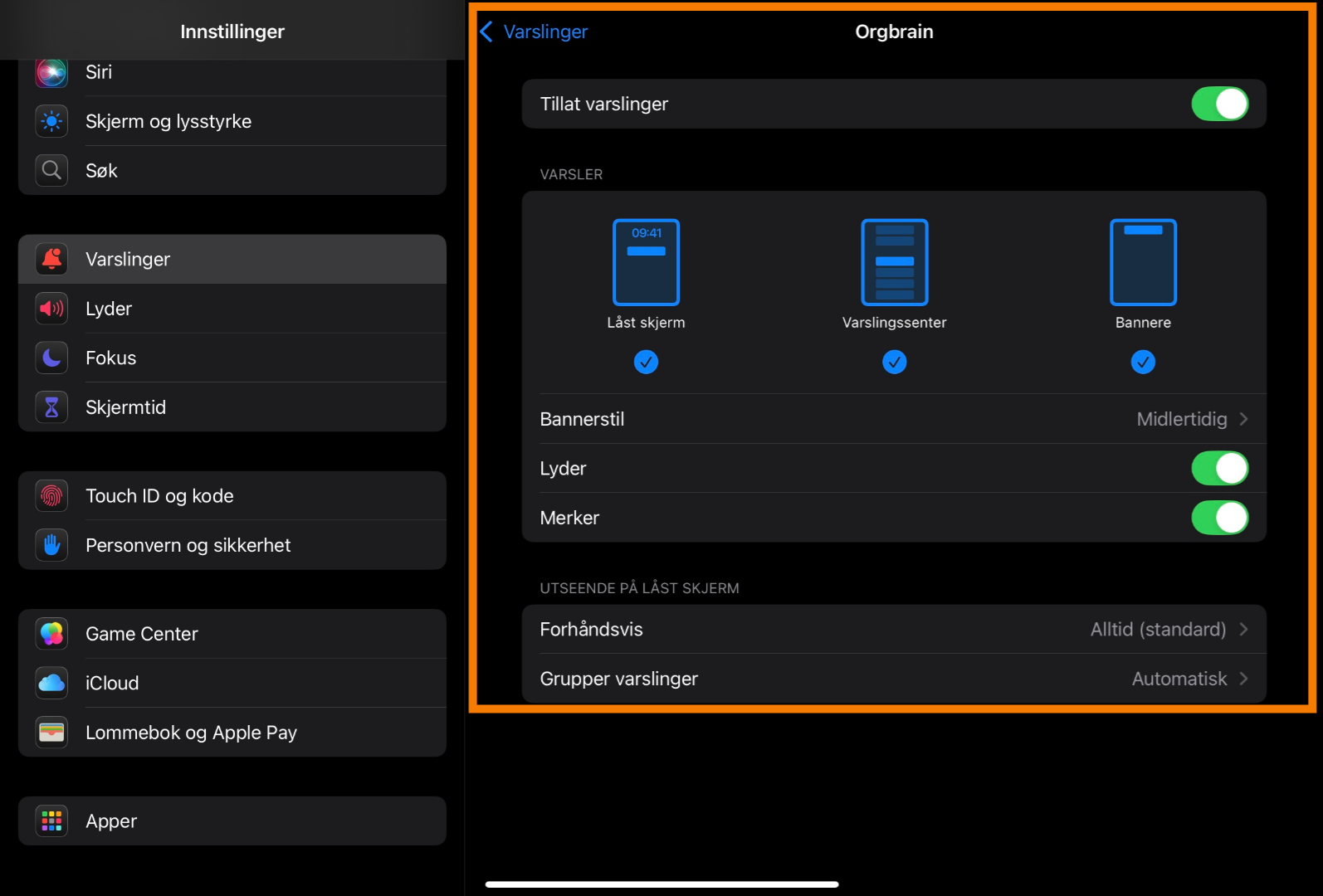Disable the Tillat varslinger switch
1323x896 pixels.
pyautogui.click(x=1219, y=105)
